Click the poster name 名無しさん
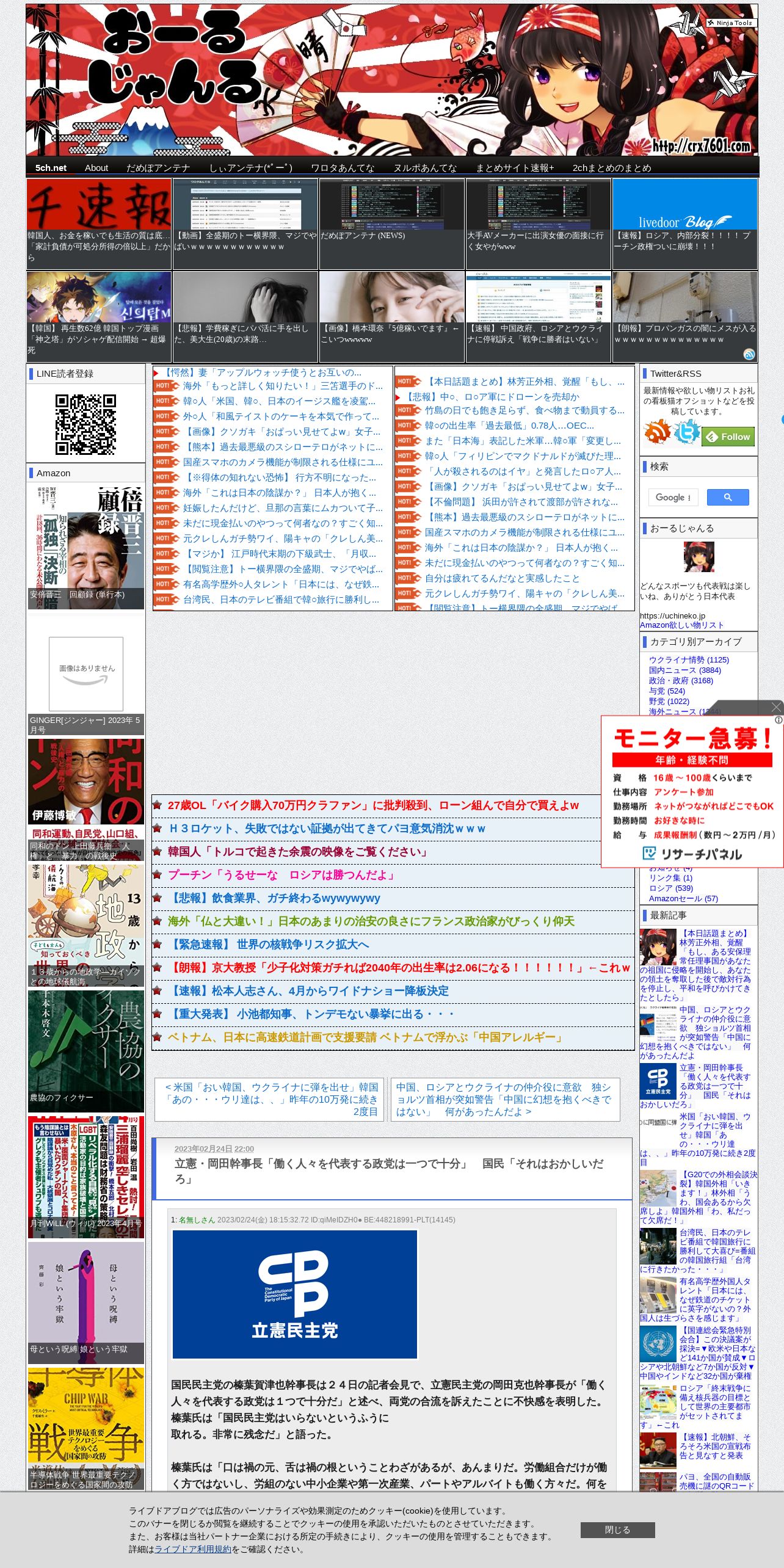Screen dimensions: 784x1568 (x=197, y=1219)
